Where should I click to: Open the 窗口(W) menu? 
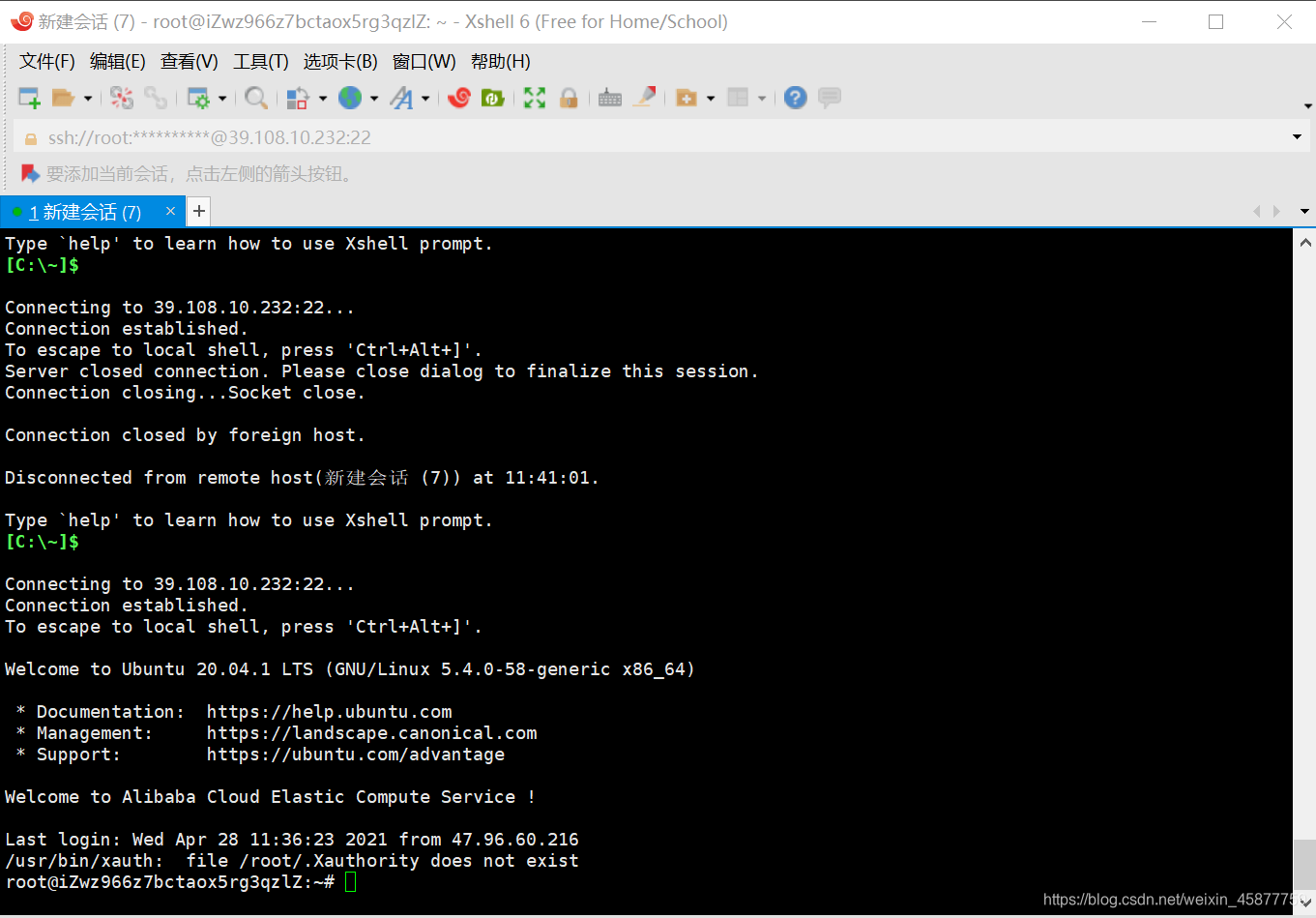pos(424,62)
